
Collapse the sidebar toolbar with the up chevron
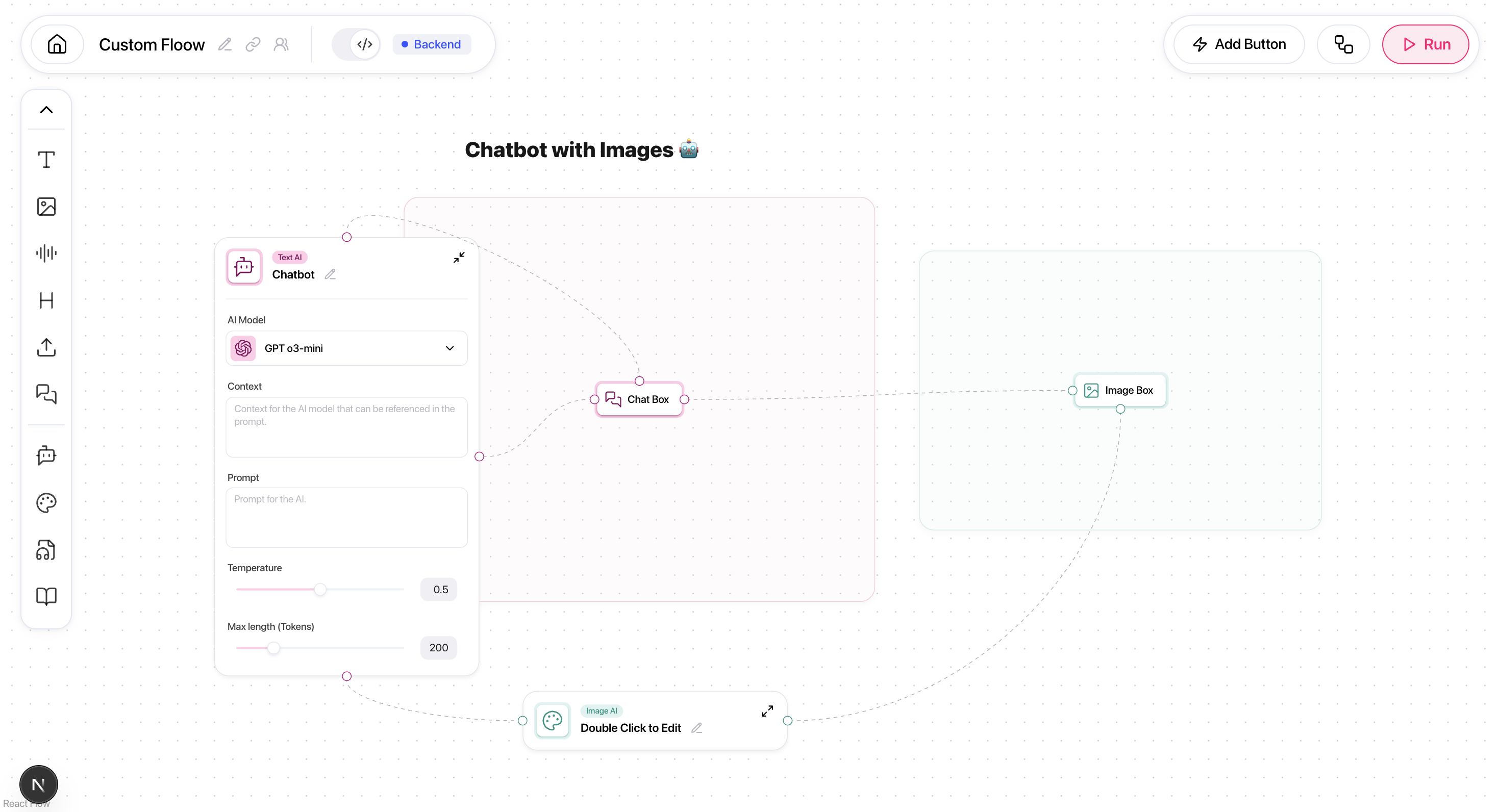pos(46,110)
